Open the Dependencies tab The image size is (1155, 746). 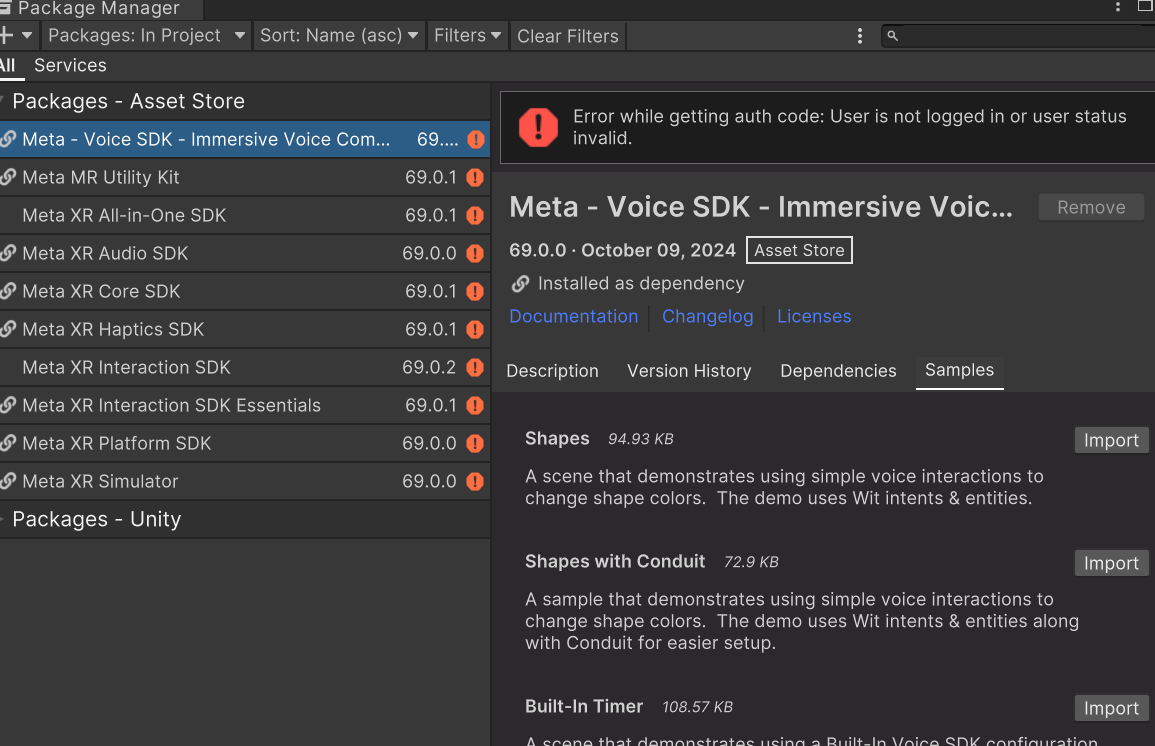point(838,370)
